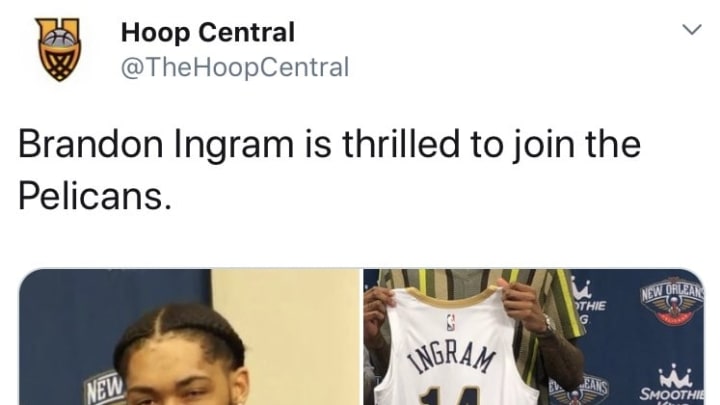Click the jersey number 14
Screen dimensions: 720x405
tap(452, 395)
